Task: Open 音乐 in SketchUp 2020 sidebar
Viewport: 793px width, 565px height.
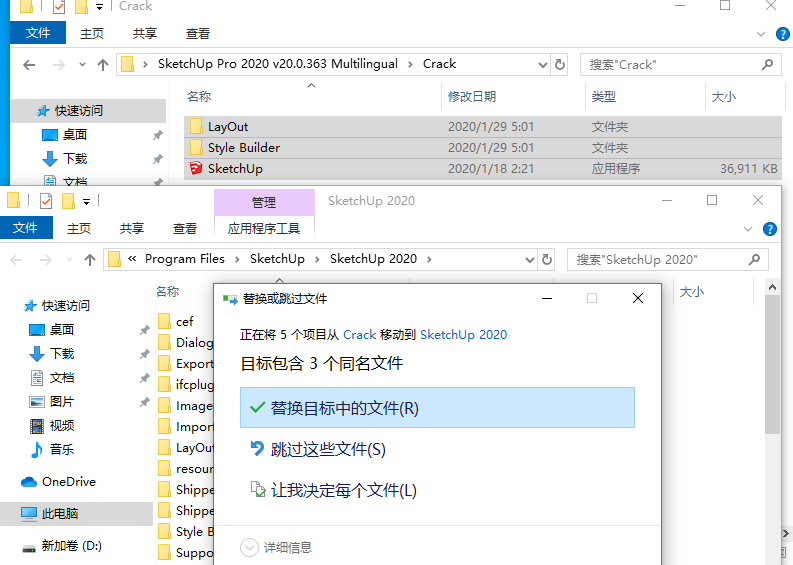Action: click(62, 449)
